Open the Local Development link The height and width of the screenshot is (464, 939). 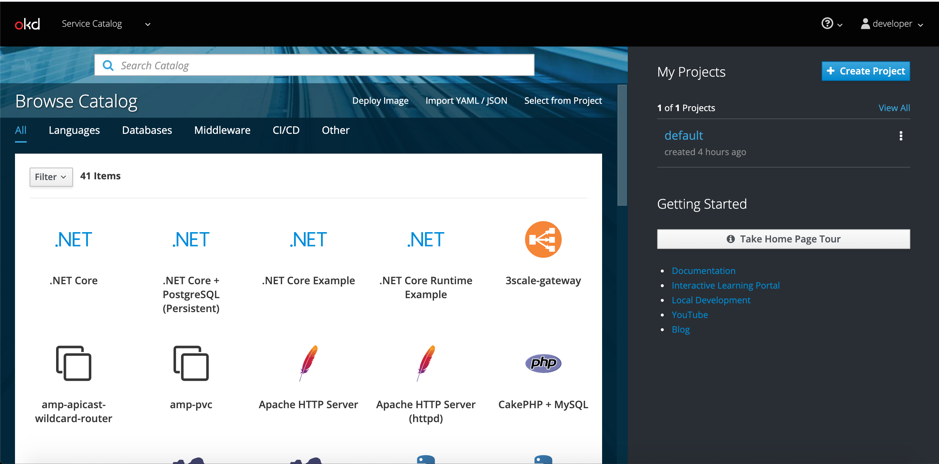coord(711,300)
